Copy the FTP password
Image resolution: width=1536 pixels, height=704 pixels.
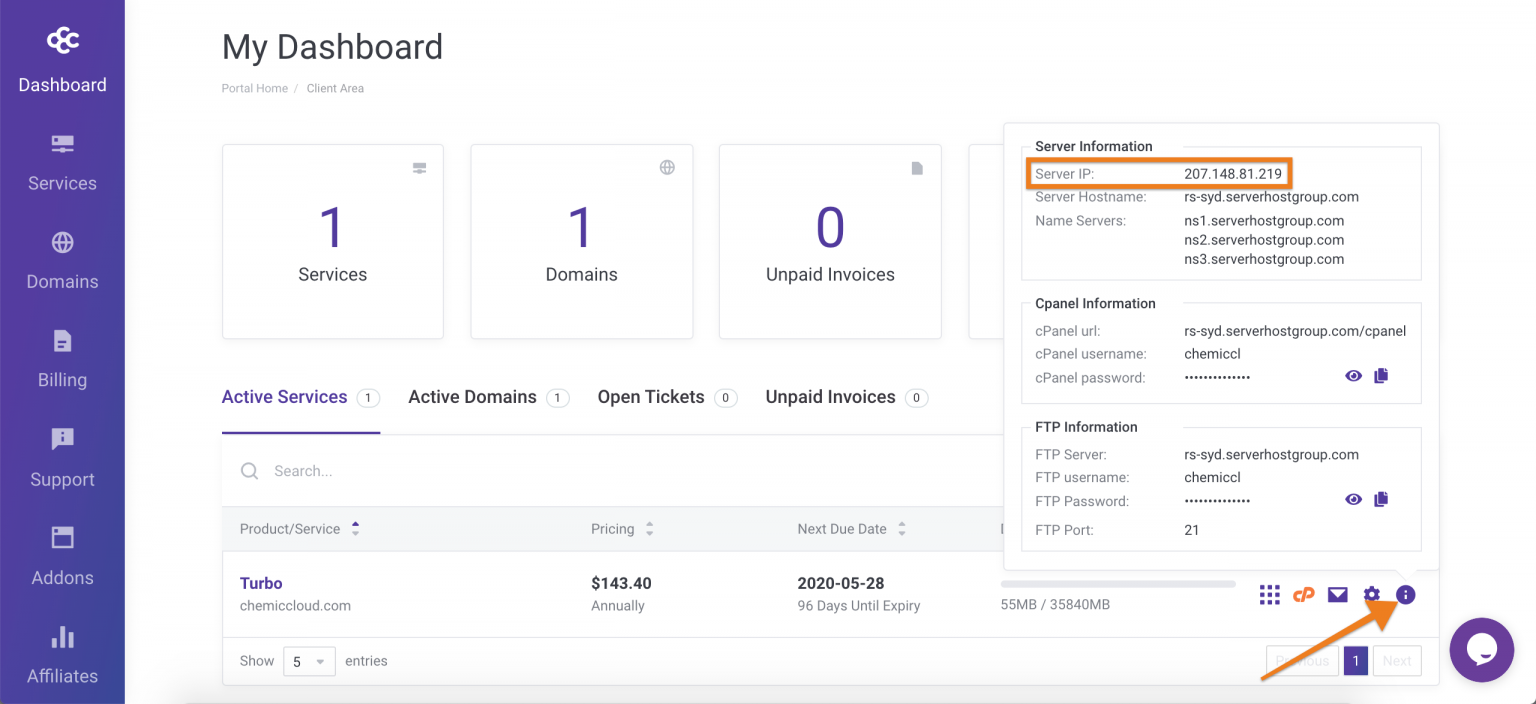point(1381,499)
